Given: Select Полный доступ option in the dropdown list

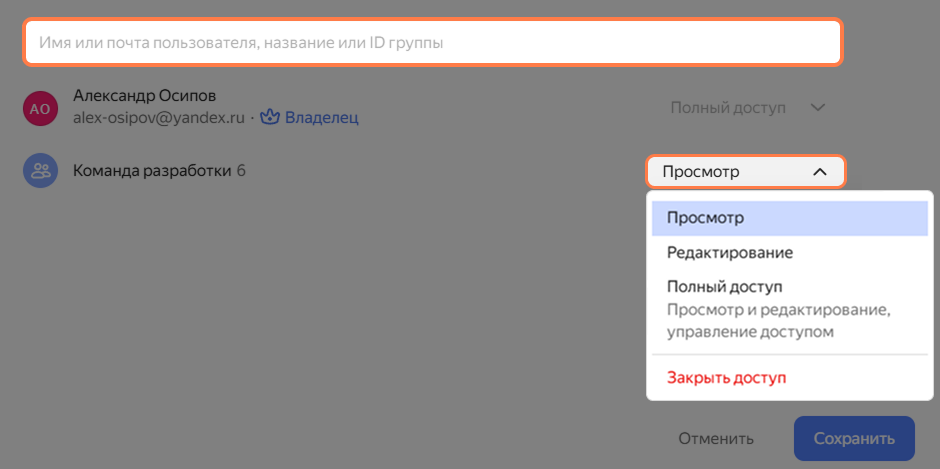Looking at the screenshot, I should (725, 287).
